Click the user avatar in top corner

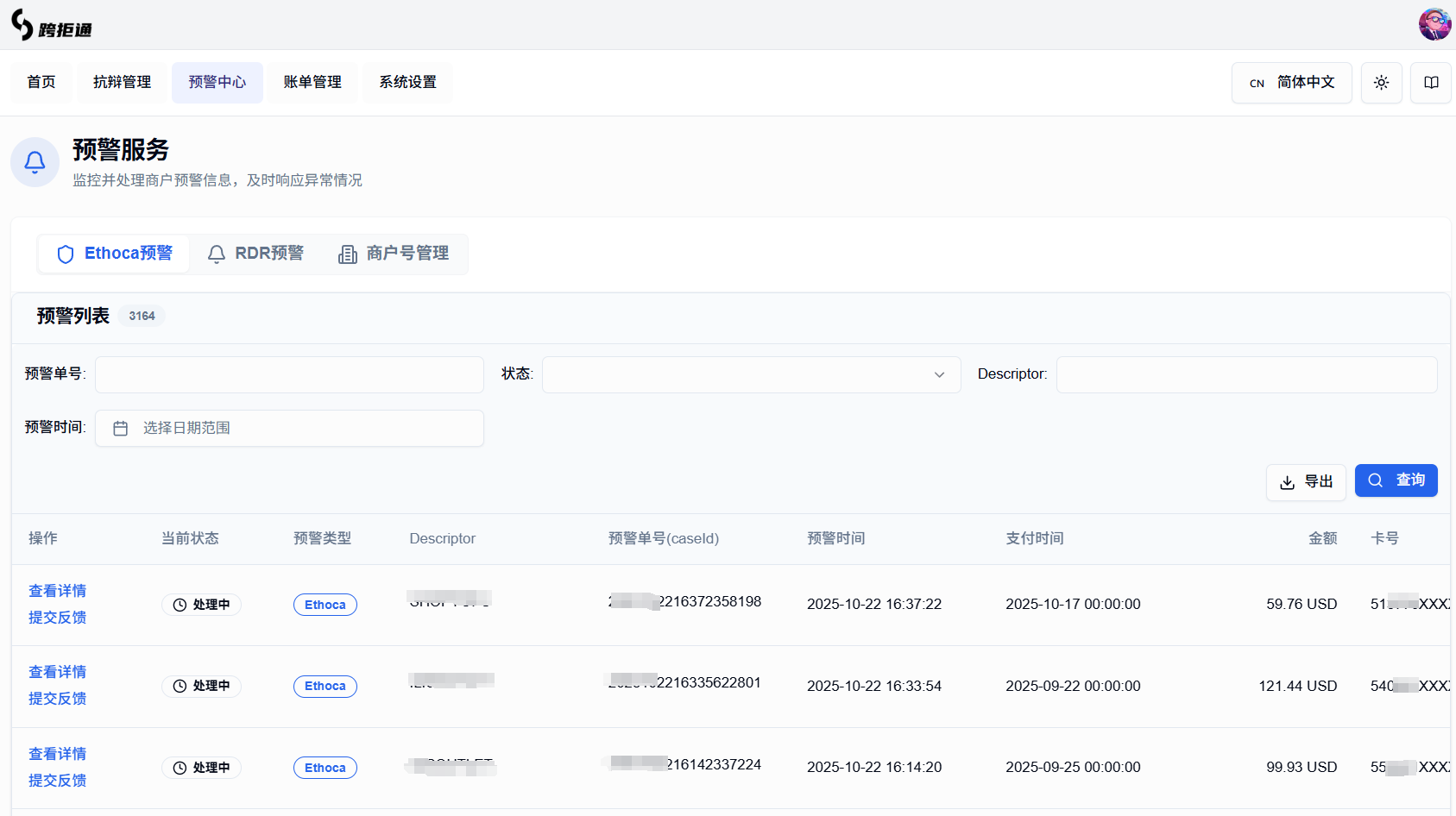point(1434,24)
